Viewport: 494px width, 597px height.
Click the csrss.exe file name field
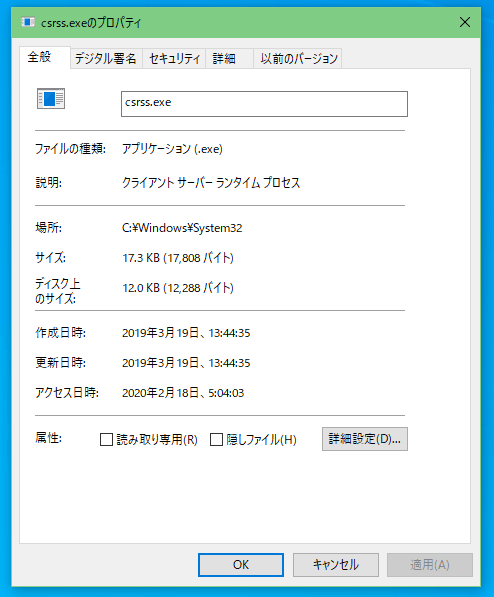click(x=264, y=104)
